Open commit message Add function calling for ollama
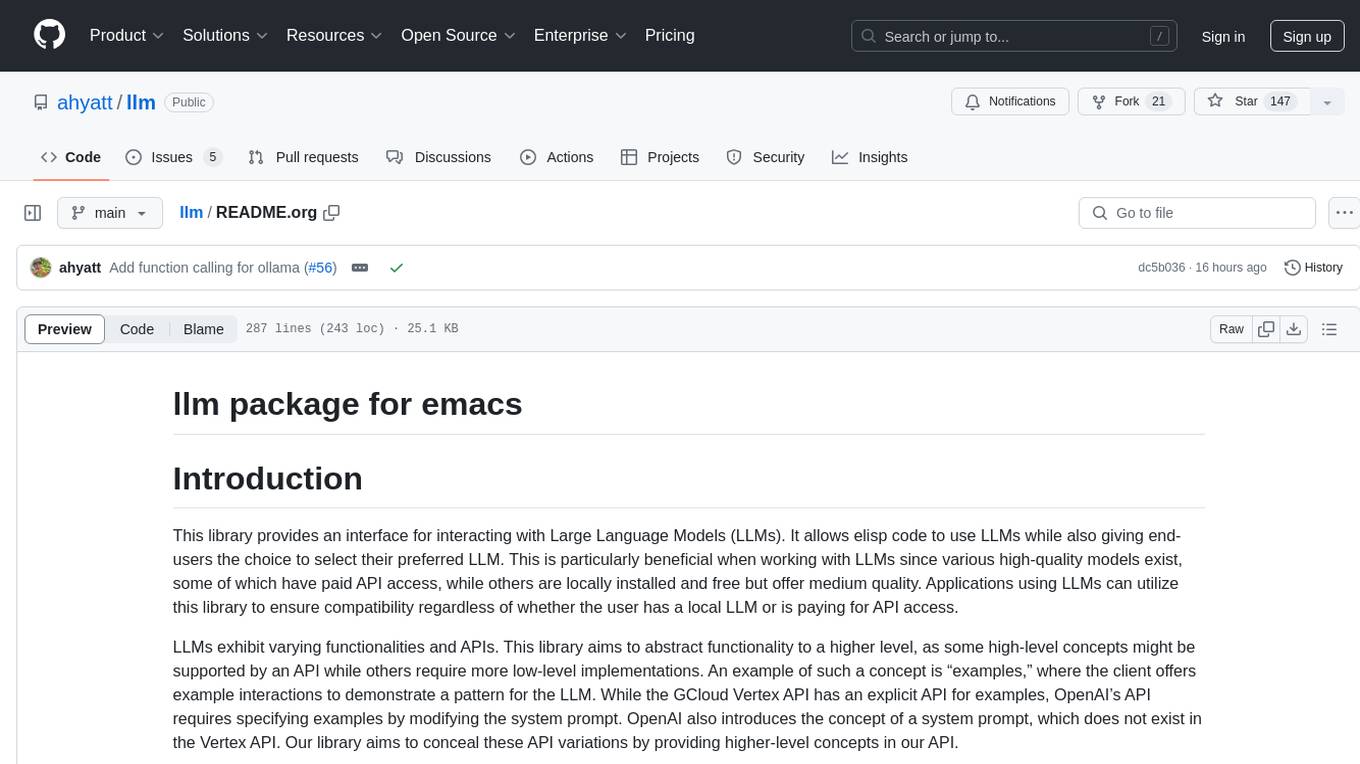 (x=204, y=268)
